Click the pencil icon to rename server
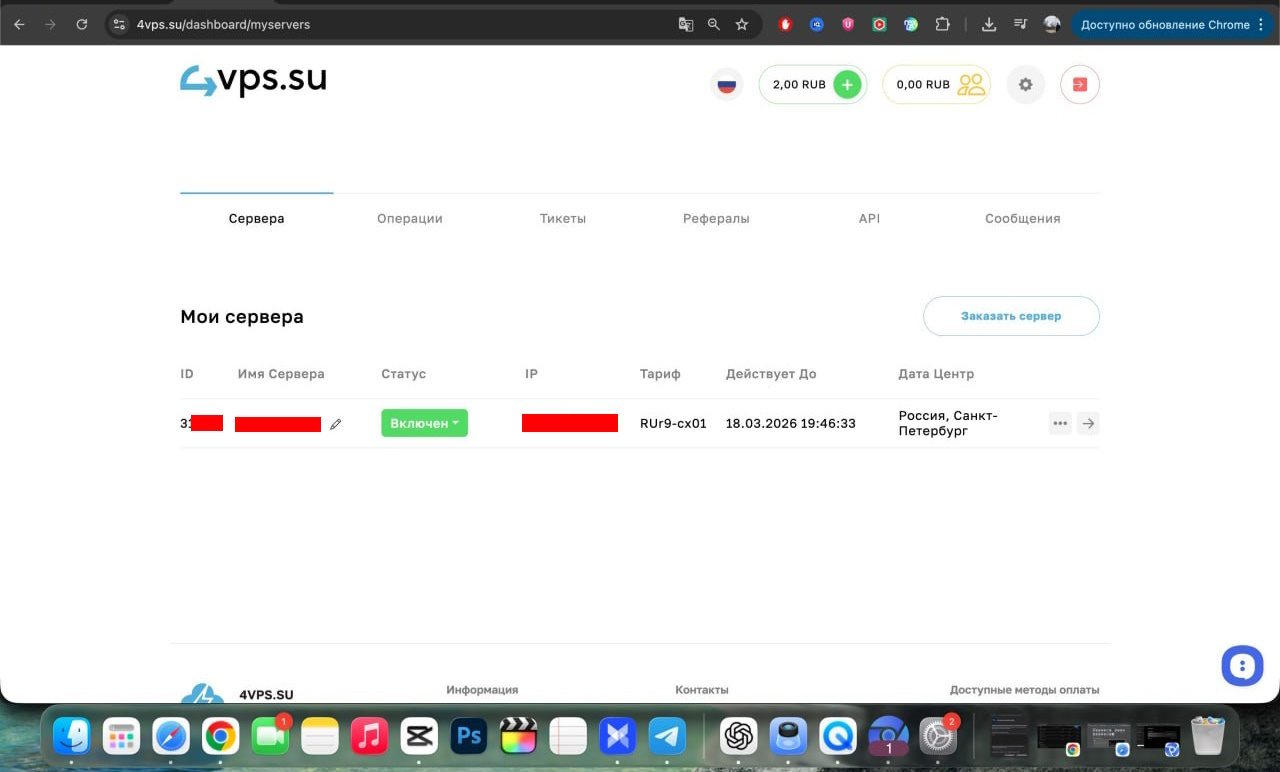This screenshot has height=772, width=1280. click(x=336, y=424)
